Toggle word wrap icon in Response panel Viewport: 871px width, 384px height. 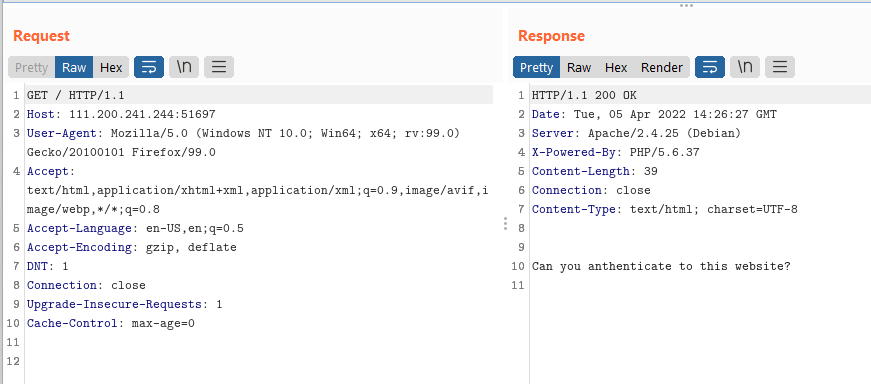coord(710,67)
